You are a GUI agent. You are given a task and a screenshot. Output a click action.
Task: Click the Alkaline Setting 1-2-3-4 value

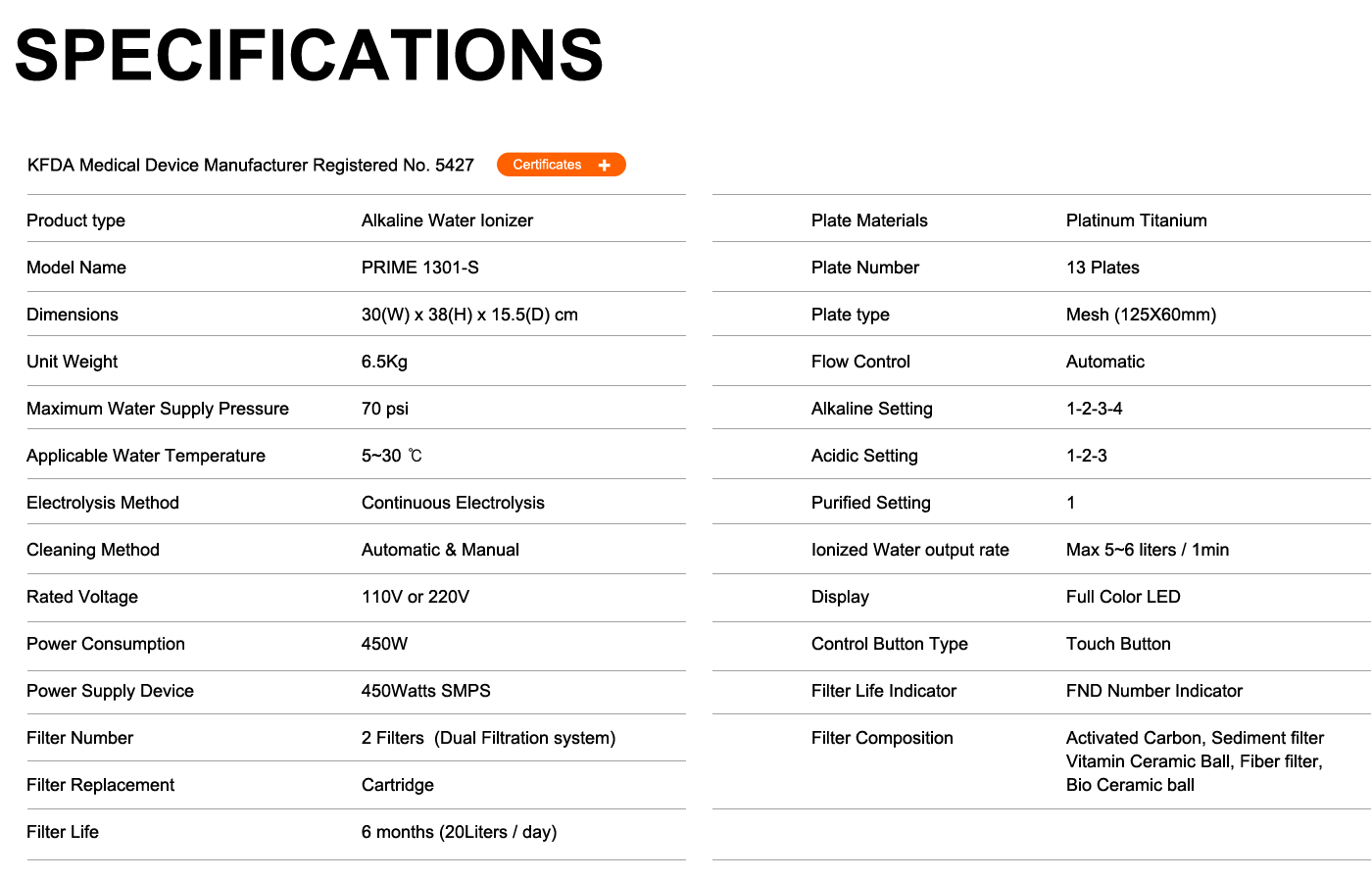pos(1095,409)
